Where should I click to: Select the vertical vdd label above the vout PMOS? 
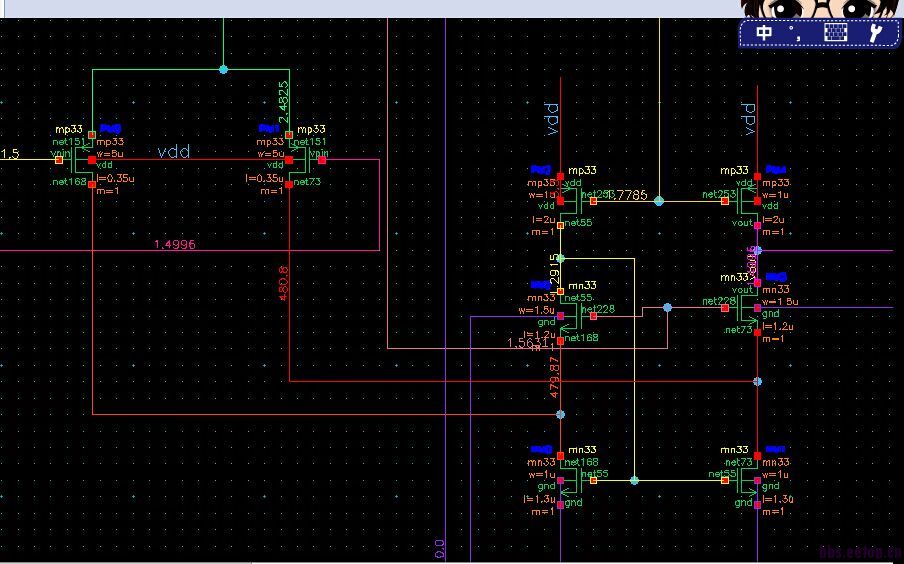tap(748, 119)
